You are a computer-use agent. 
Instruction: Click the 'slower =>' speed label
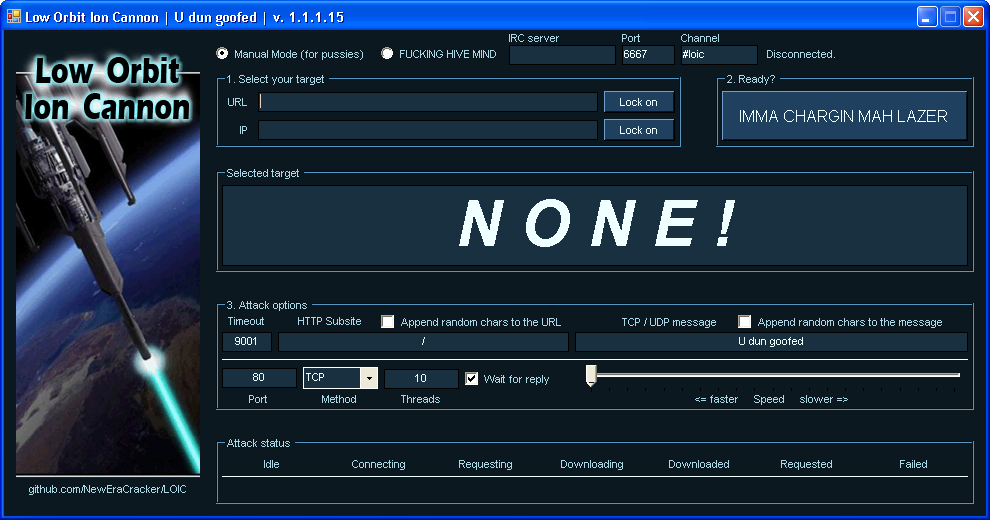pos(823,399)
